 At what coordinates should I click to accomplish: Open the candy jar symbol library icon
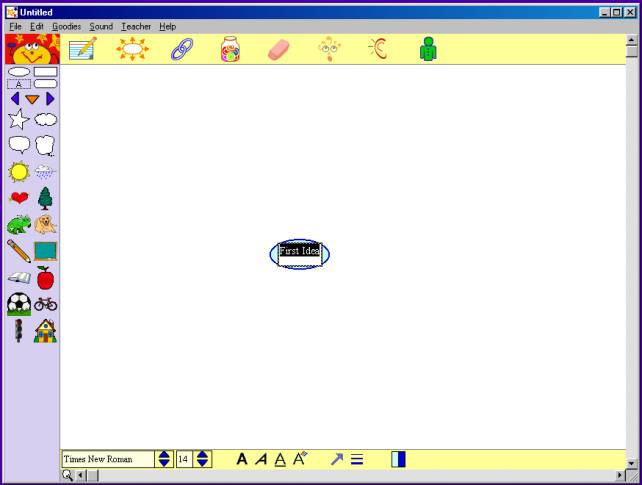click(230, 49)
